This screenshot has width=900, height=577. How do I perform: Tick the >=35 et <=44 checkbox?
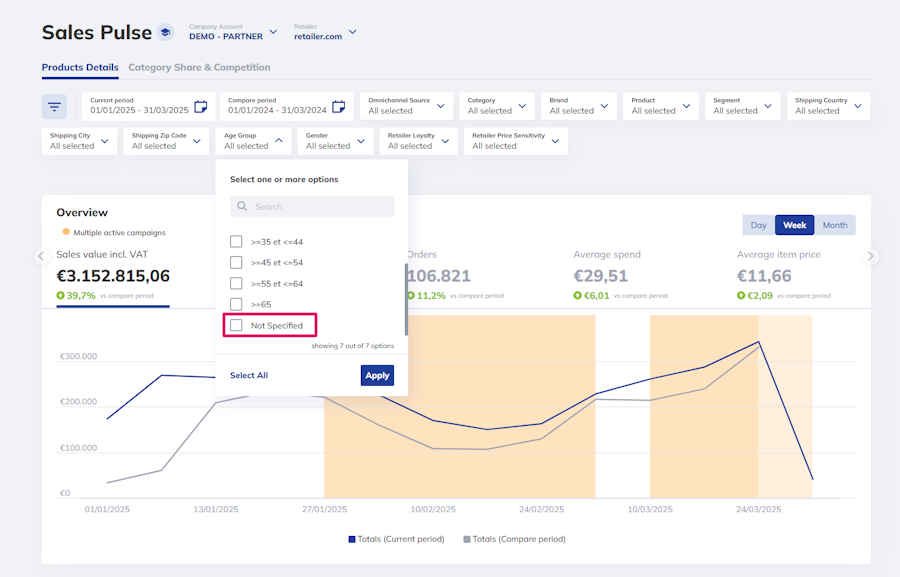point(237,242)
